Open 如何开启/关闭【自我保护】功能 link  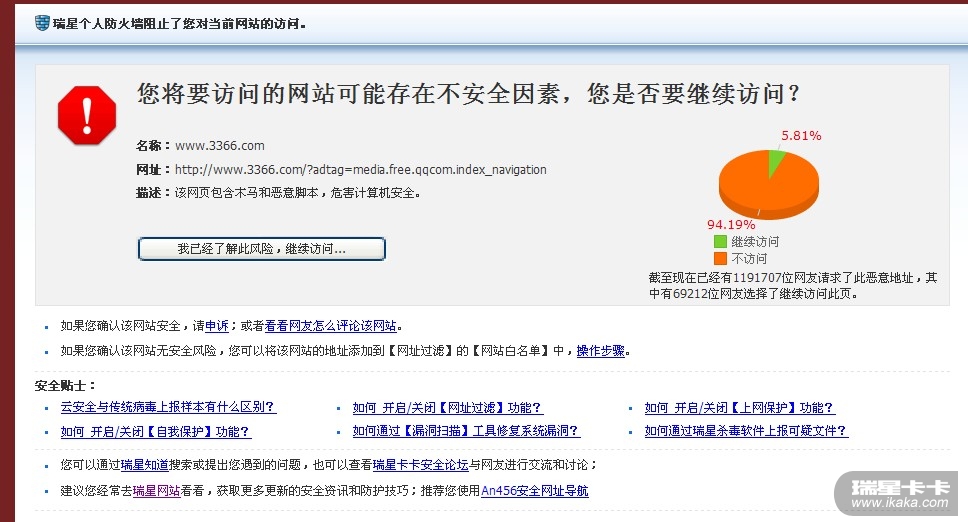pyautogui.click(x=156, y=431)
